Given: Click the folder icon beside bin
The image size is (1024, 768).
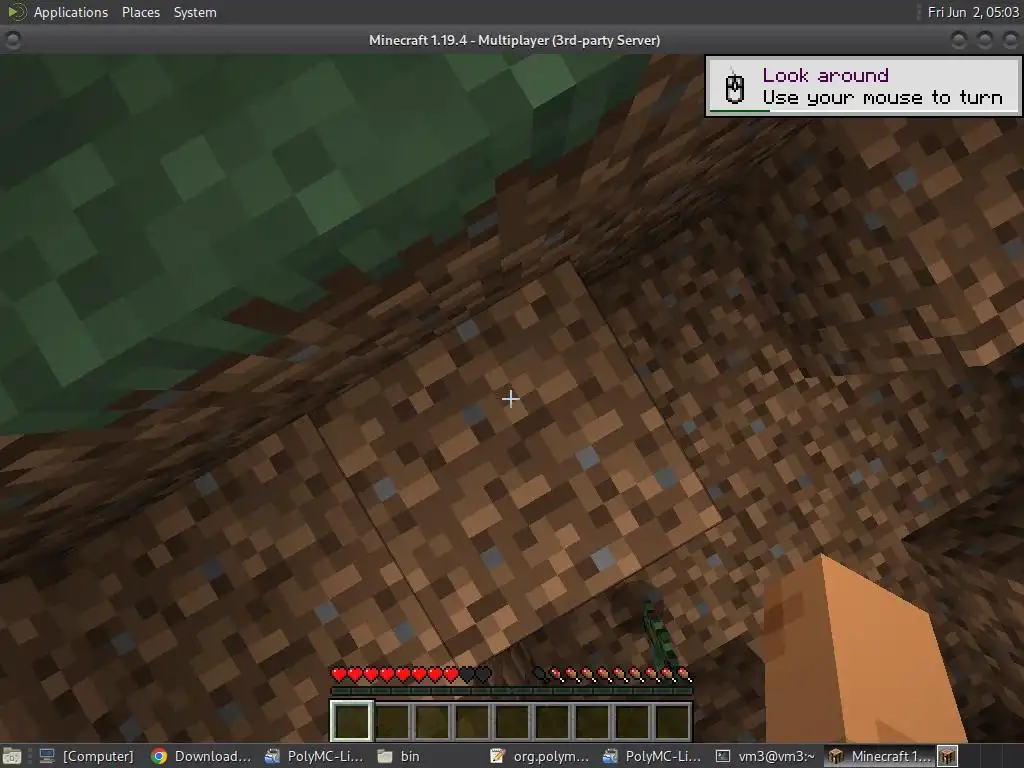Looking at the screenshot, I should click(385, 756).
